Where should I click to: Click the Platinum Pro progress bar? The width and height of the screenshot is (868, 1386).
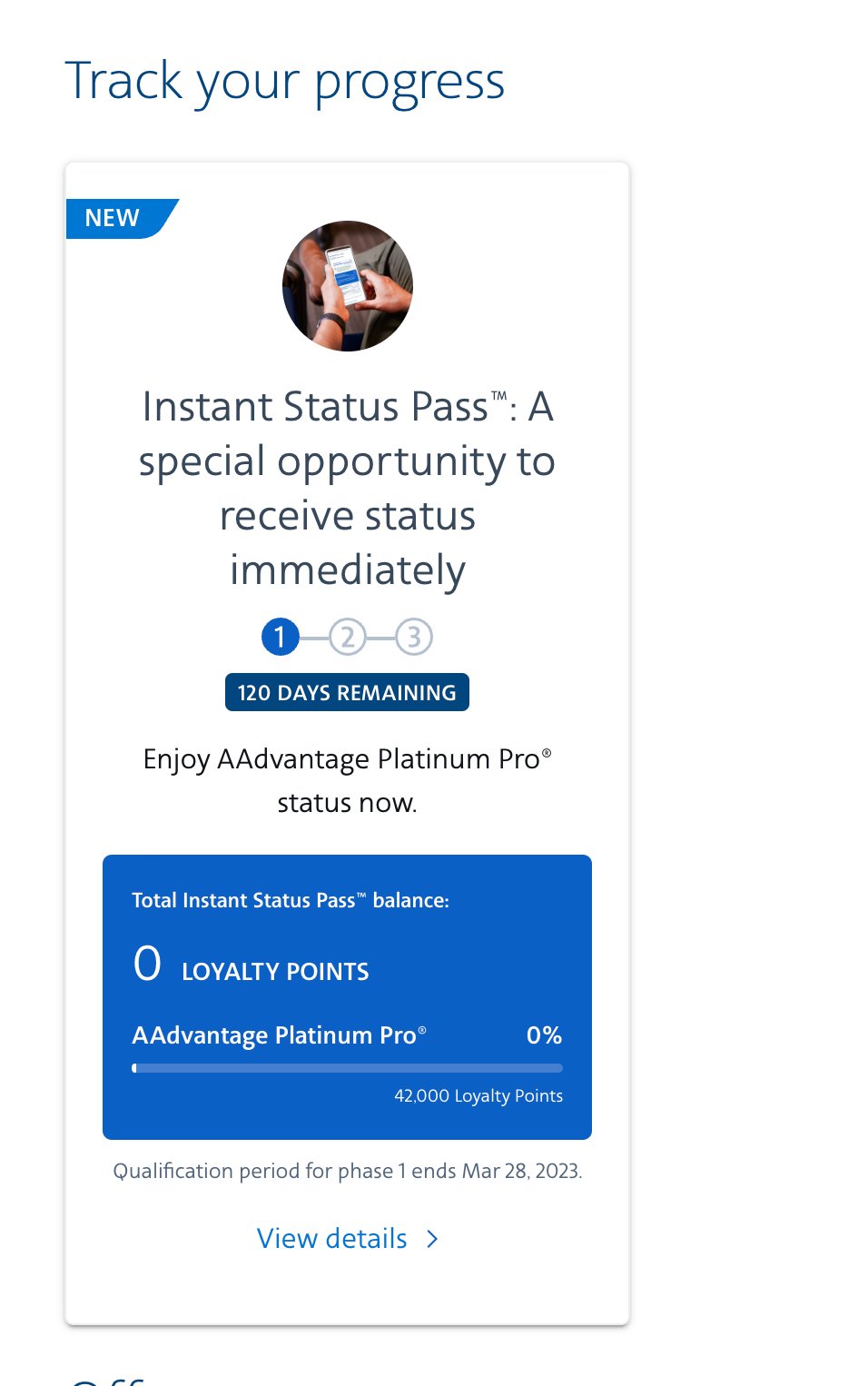pos(347,1068)
